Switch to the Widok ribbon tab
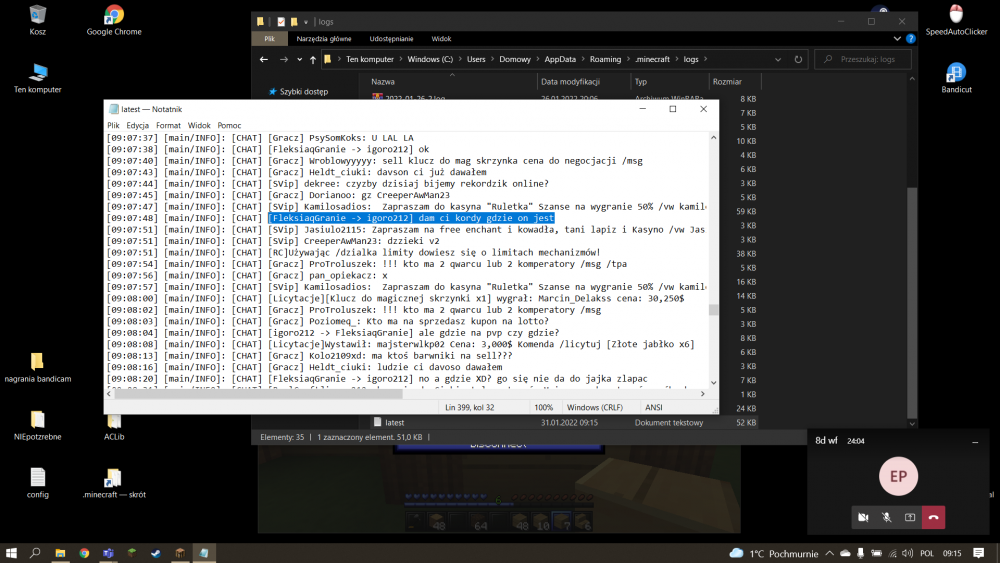 point(441,39)
